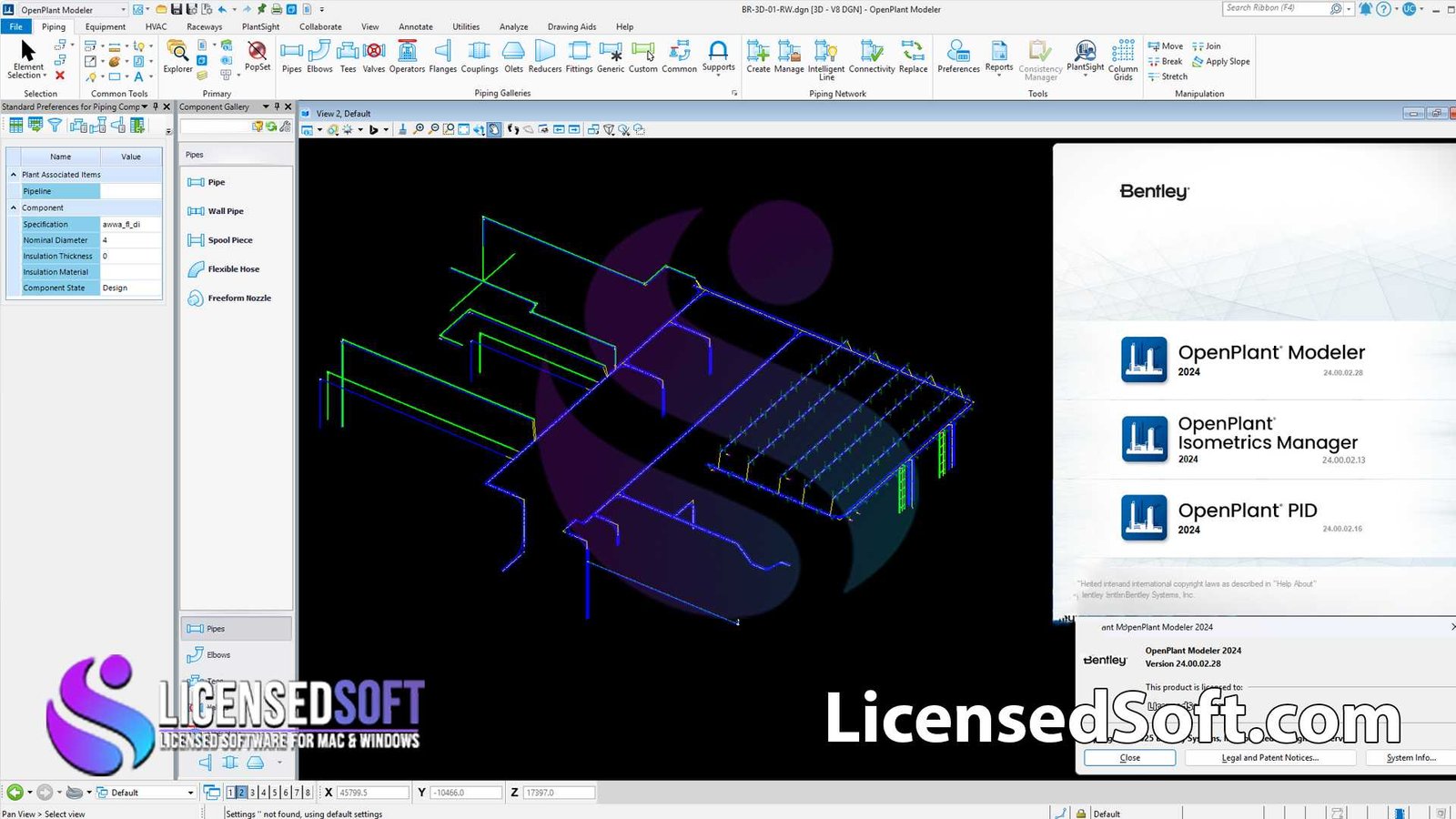Screen dimensions: 1456x819
Task: Switch to the Analyze ribbon tab
Action: pyautogui.click(x=513, y=26)
